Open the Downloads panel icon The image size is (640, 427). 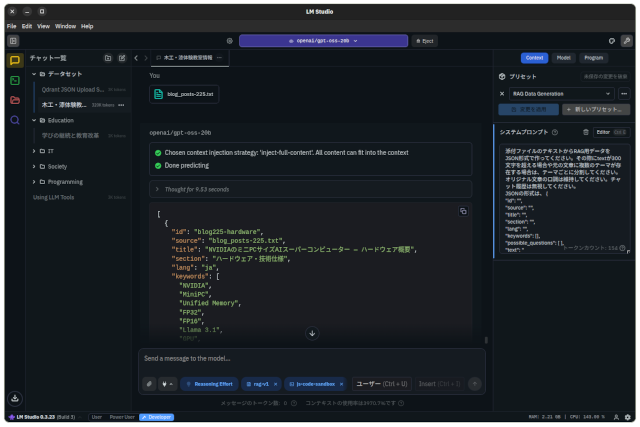15,398
